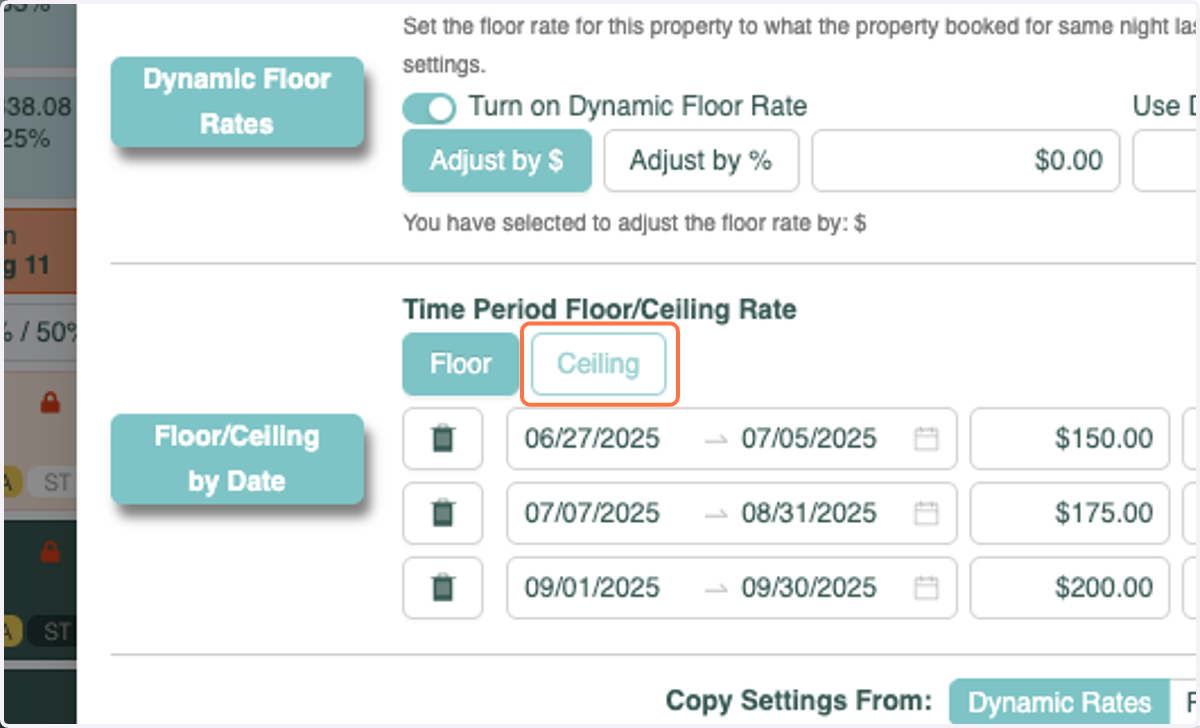Delete the 09/01/2025 floor rate row

point(443,588)
